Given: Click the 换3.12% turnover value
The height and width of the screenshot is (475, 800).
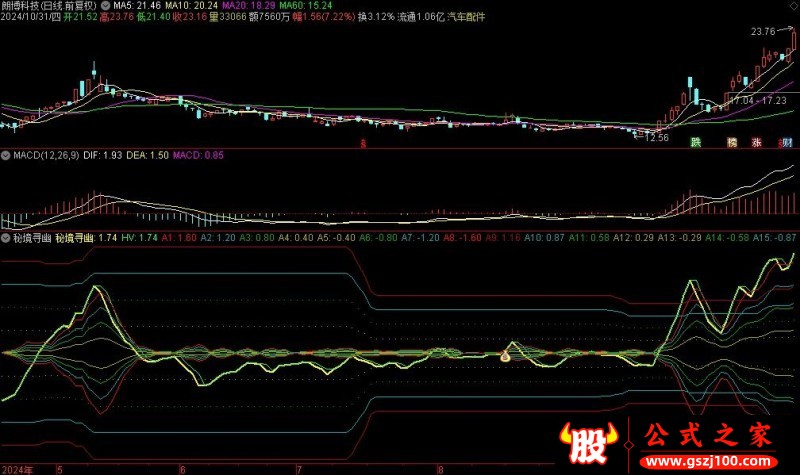Looking at the screenshot, I should [x=376, y=17].
